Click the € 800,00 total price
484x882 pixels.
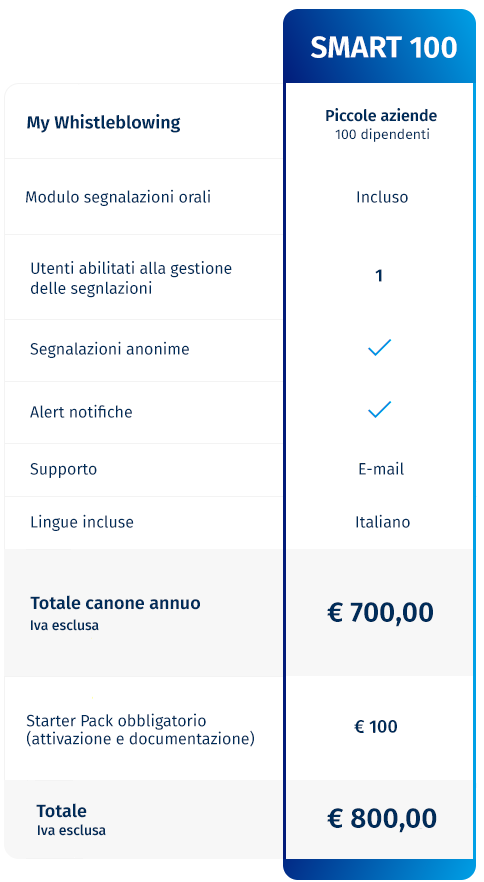coord(382,819)
